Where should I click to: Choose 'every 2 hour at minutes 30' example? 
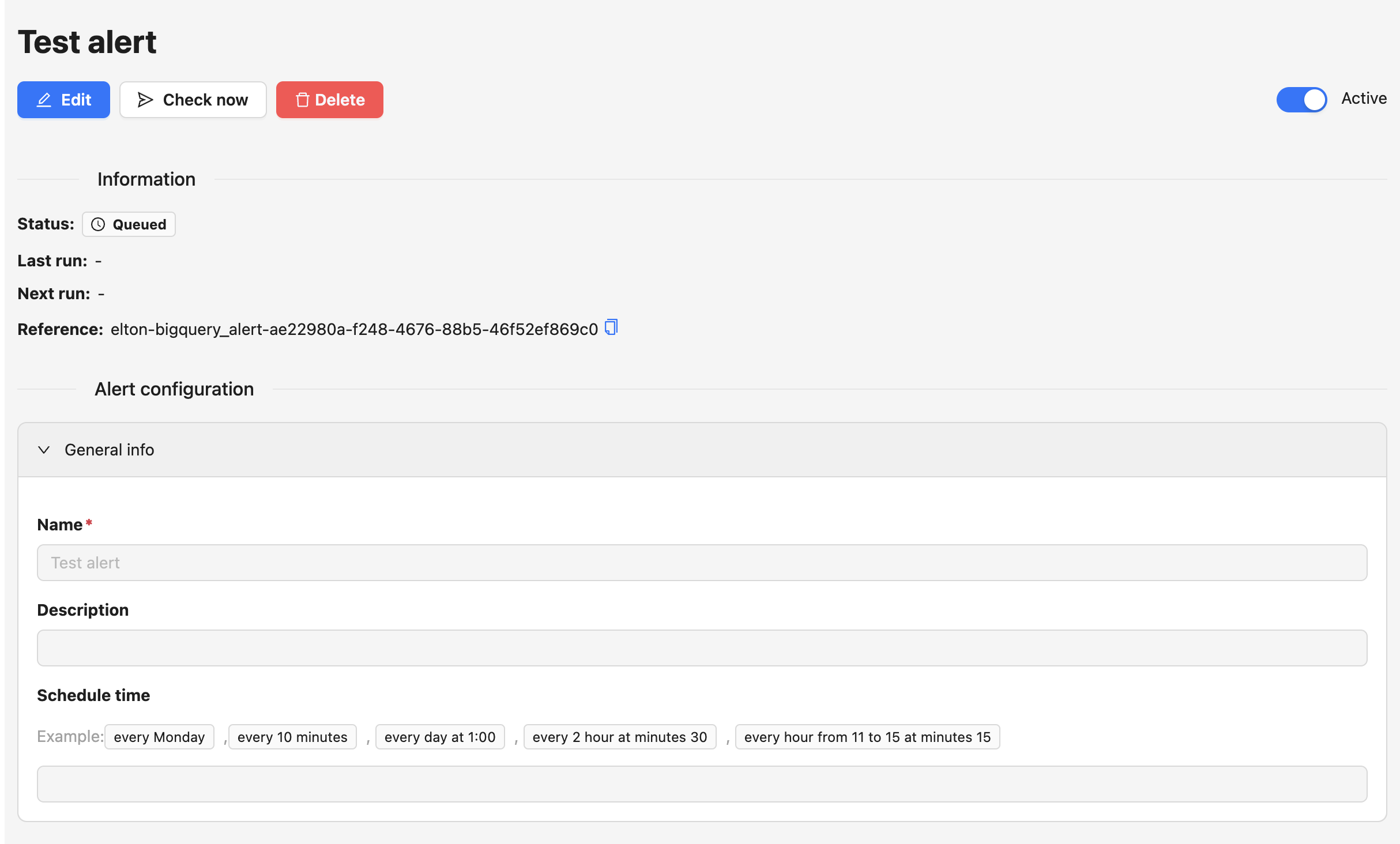point(620,737)
